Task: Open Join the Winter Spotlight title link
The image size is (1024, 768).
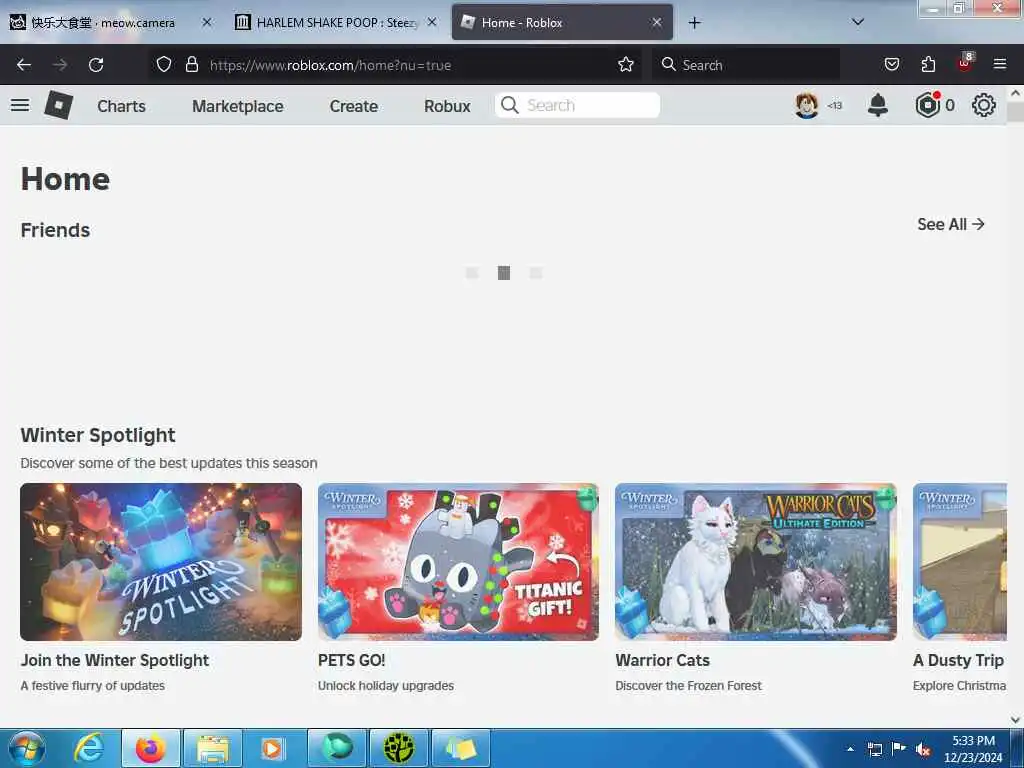Action: (115, 660)
